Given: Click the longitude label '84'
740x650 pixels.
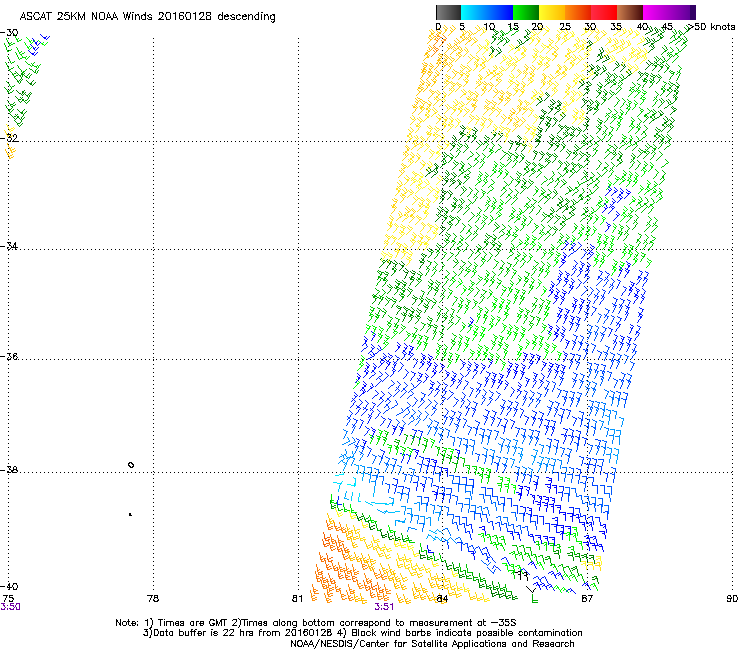Looking at the screenshot, I should pos(442,599).
